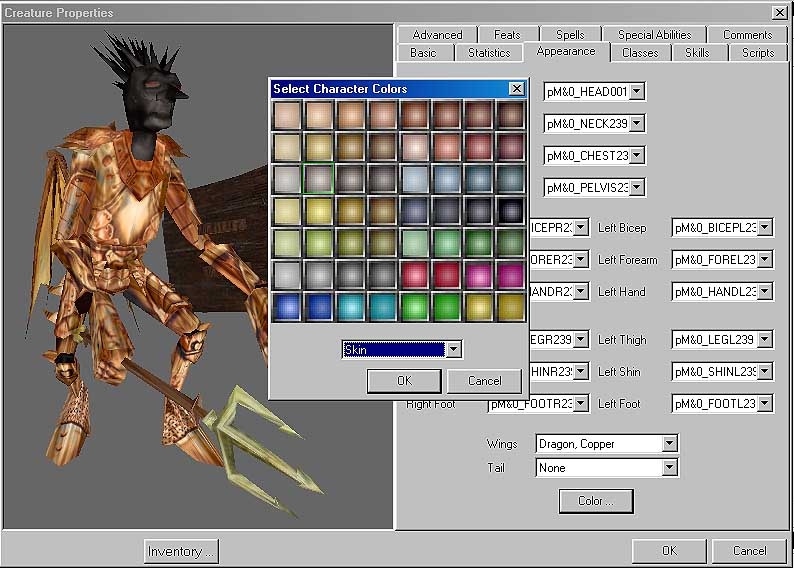Select the green-outlined gray skin swatch
This screenshot has height=568, width=794.
coord(319,179)
